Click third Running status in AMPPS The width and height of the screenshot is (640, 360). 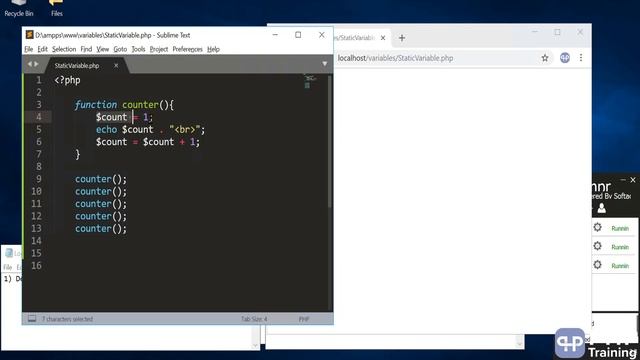[x=620, y=266]
